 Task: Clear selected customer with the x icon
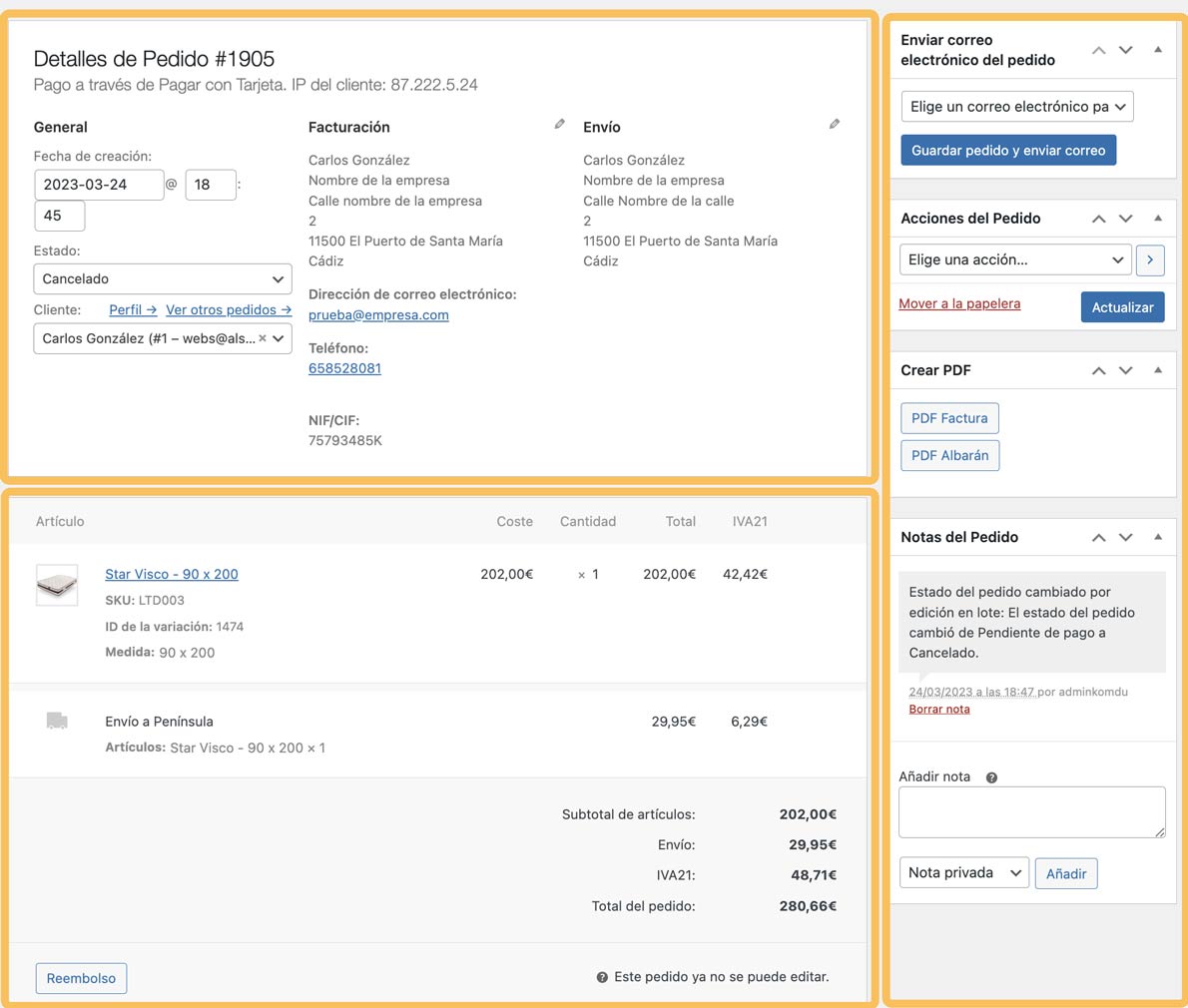(x=263, y=338)
